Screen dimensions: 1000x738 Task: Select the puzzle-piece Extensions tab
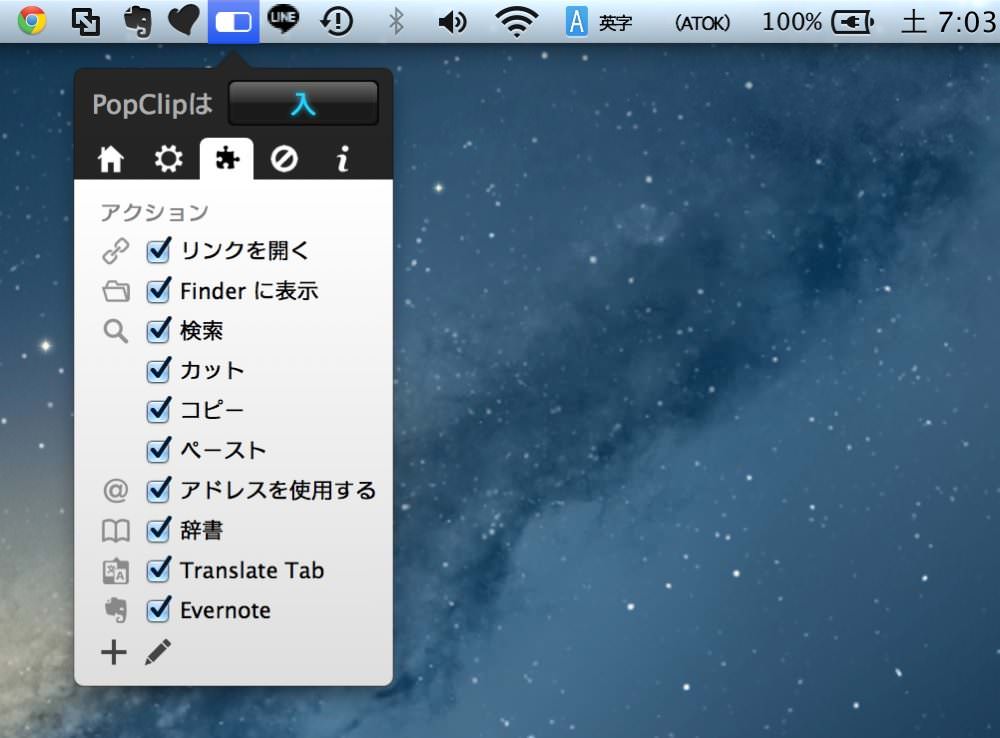226,158
